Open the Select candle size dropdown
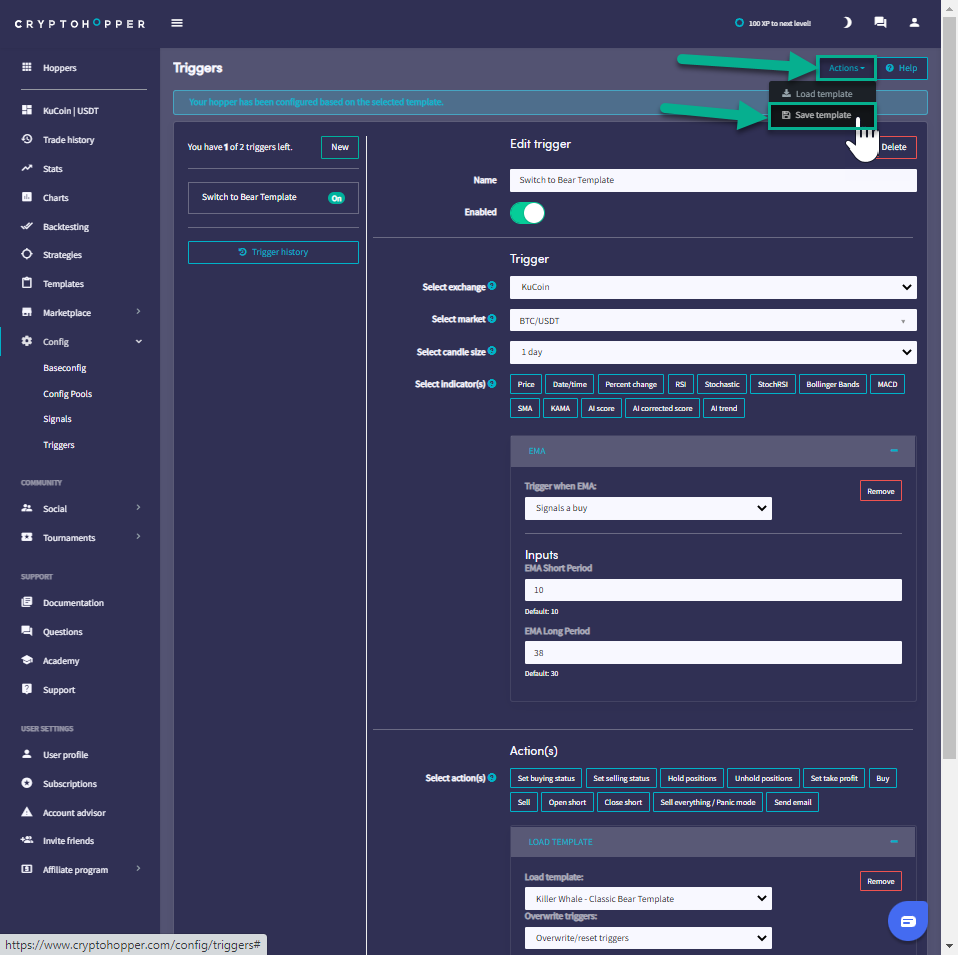The width and height of the screenshot is (958, 955). click(712, 352)
